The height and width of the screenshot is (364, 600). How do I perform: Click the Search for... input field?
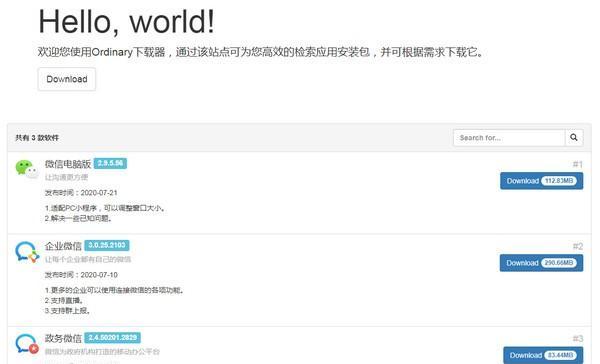tap(509, 138)
